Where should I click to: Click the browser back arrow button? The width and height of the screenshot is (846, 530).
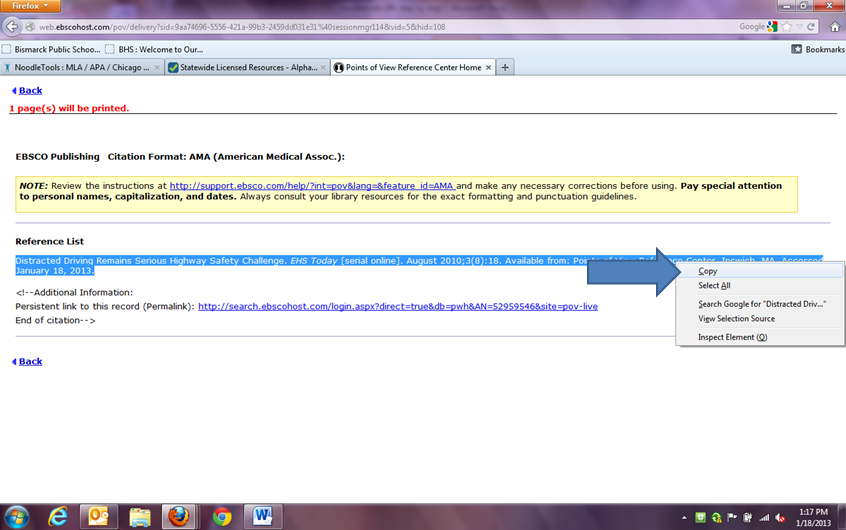(12, 26)
